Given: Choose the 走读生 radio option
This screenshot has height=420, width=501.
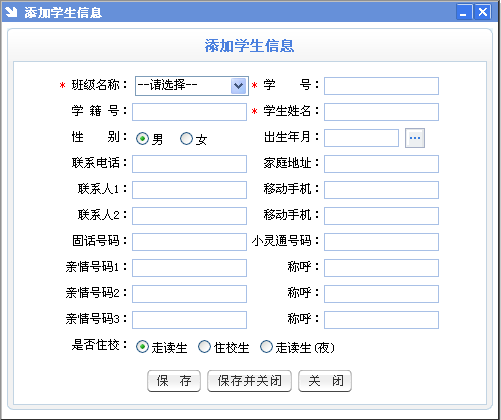Looking at the screenshot, I should 142,347.
